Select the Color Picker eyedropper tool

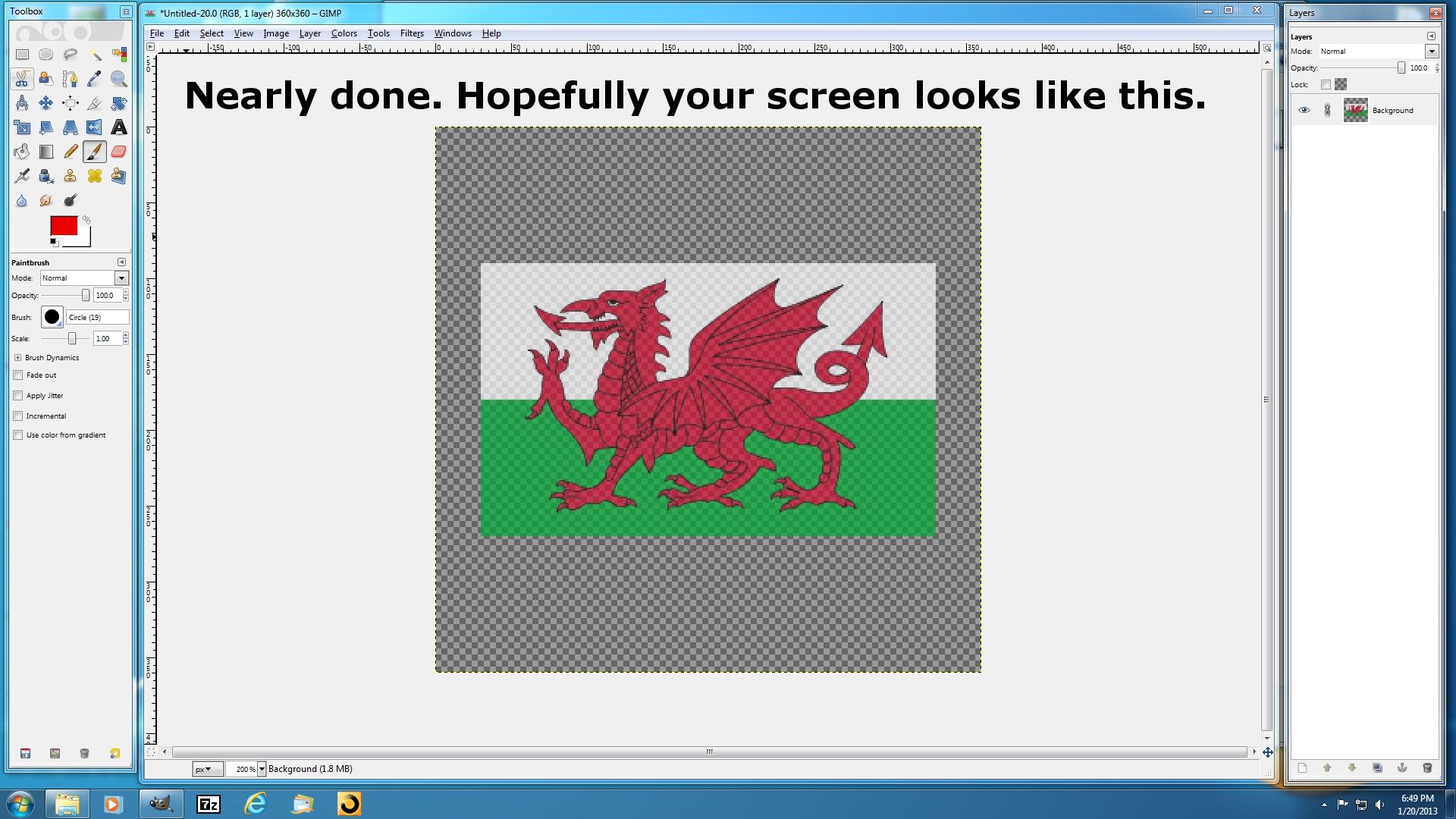tap(95, 79)
